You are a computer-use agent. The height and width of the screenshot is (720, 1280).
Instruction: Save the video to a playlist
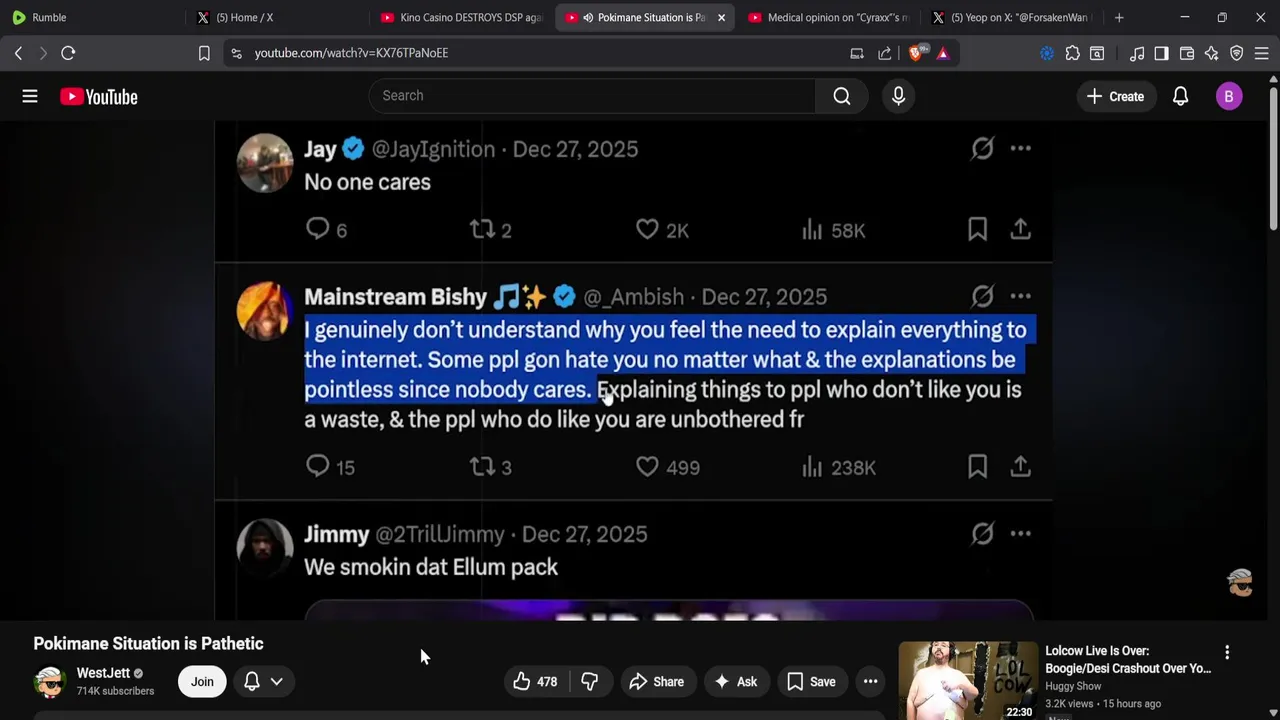[x=811, y=682]
